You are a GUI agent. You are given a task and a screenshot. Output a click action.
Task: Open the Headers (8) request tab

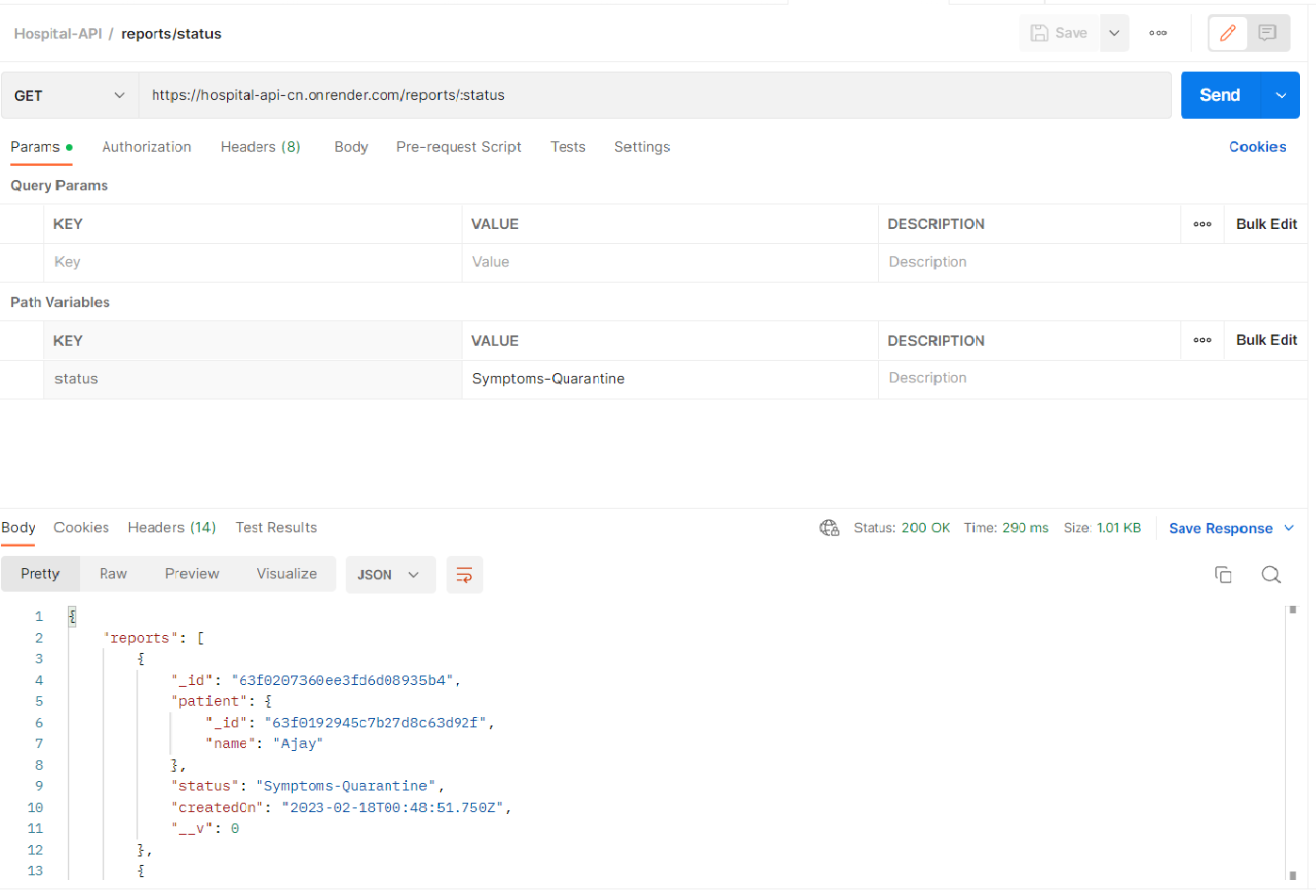tap(261, 147)
